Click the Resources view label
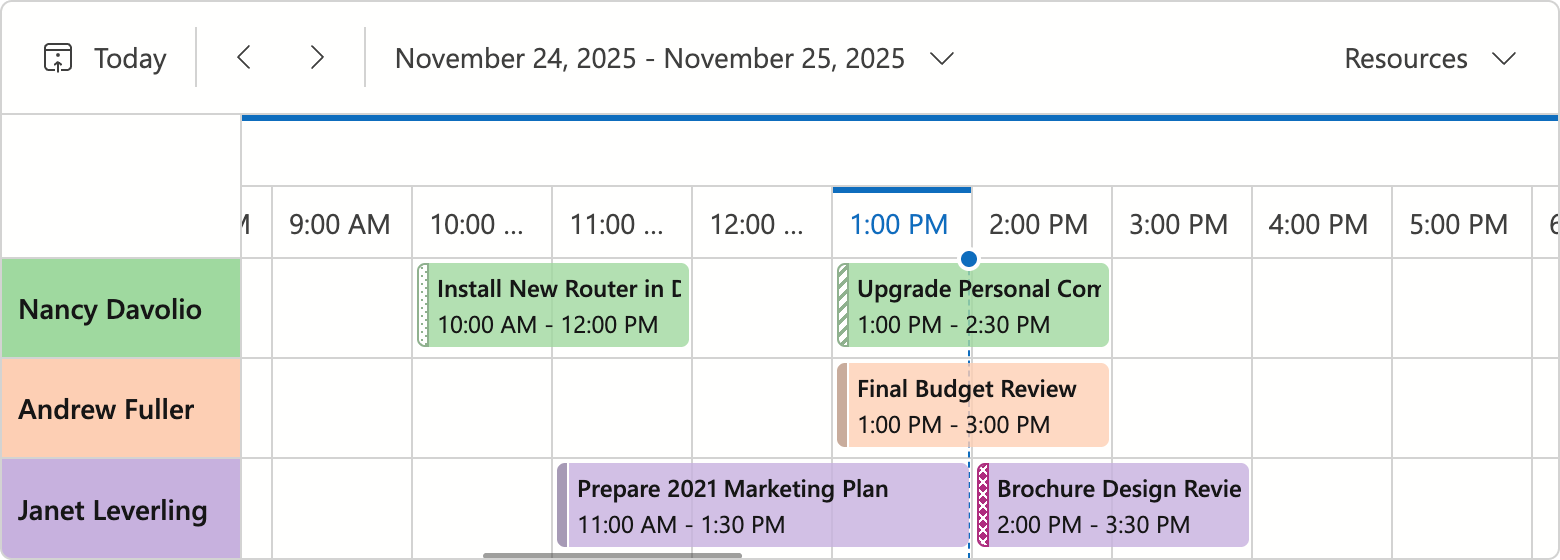The width and height of the screenshot is (1560, 560). coord(1406,59)
